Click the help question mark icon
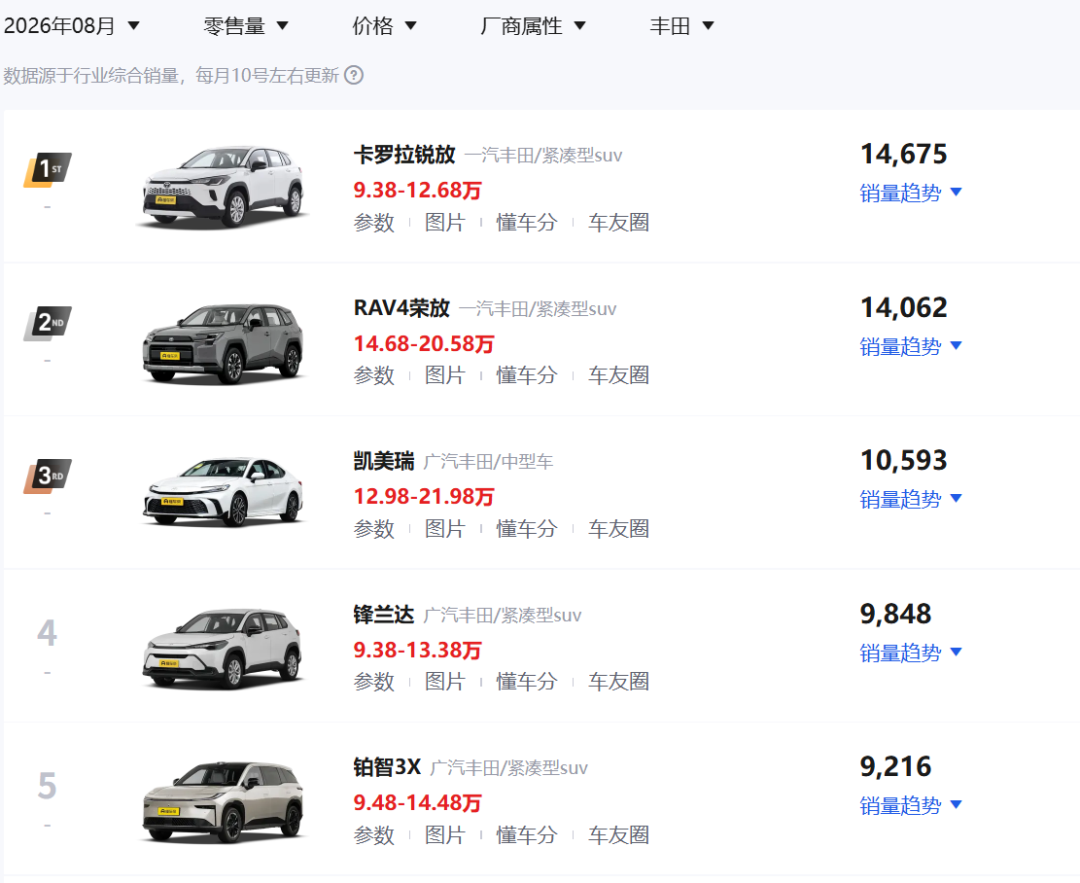The image size is (1080, 883). (353, 75)
